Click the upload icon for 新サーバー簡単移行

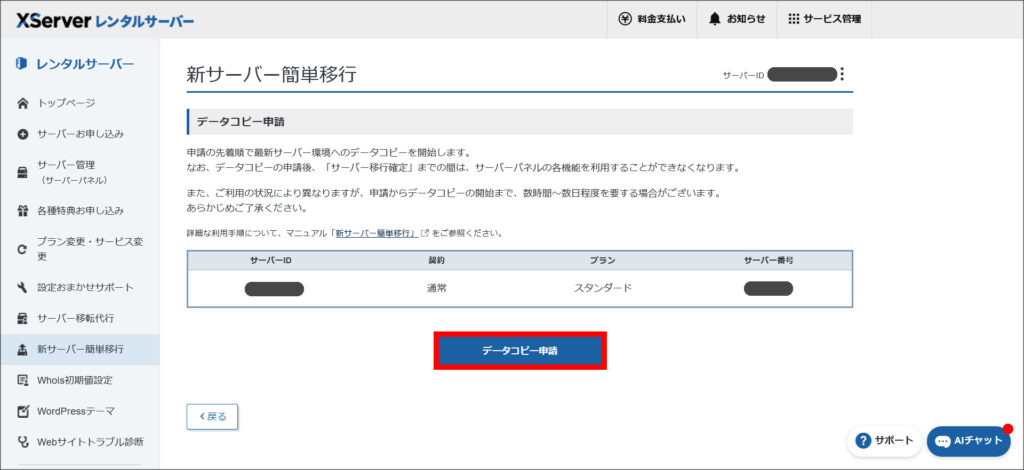(23, 349)
